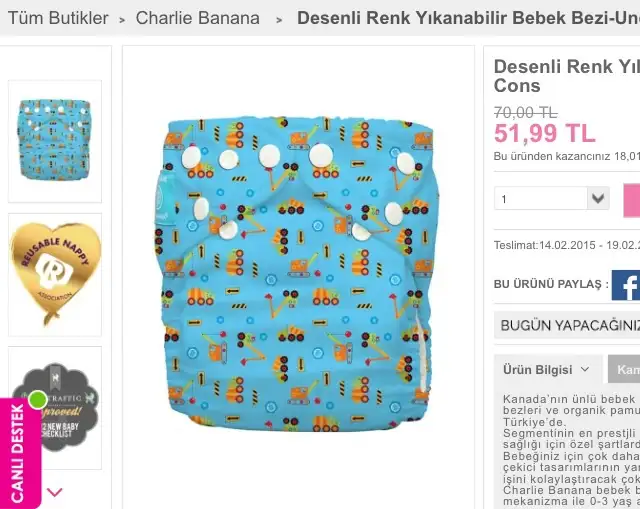Switch to the Ürün Bilgisi tab
The image size is (640, 509).
(x=548, y=369)
